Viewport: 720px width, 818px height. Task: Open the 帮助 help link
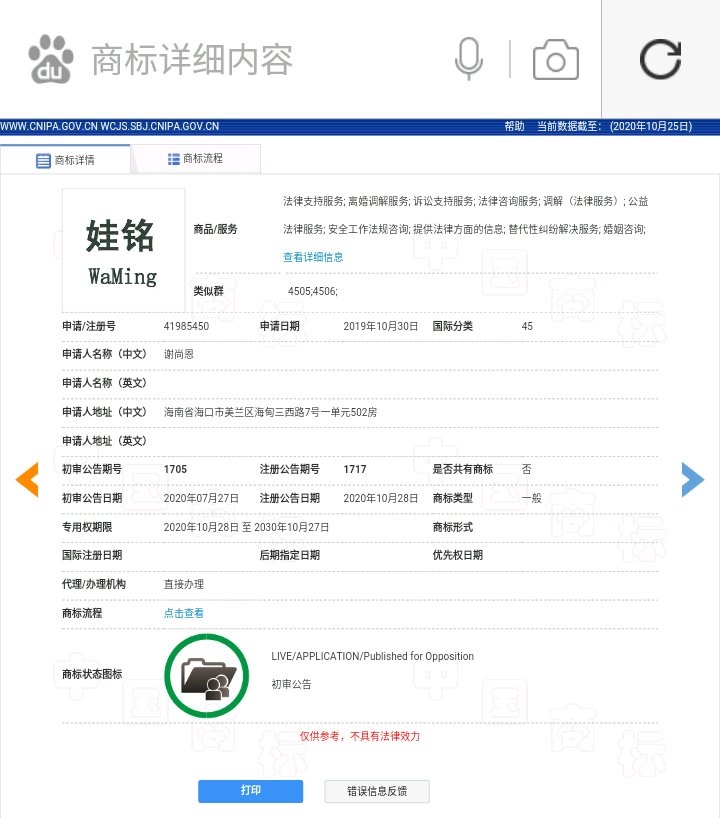point(514,126)
